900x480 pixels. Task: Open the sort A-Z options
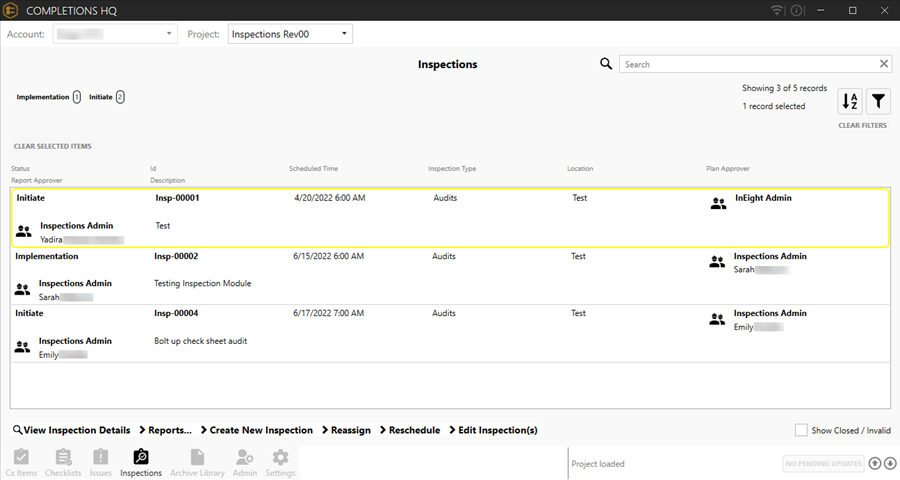click(x=850, y=101)
